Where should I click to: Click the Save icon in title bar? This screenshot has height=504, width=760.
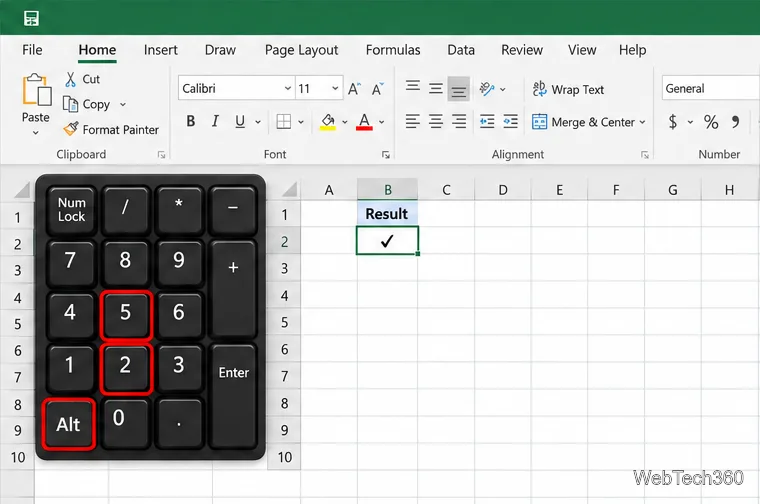(x=32, y=18)
